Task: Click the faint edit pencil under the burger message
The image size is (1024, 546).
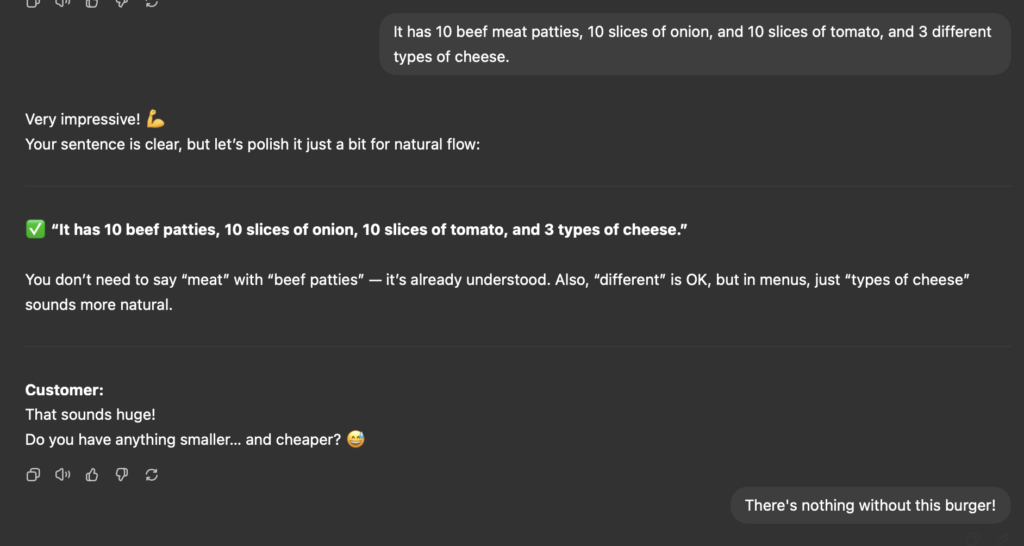Action: tap(1003, 539)
